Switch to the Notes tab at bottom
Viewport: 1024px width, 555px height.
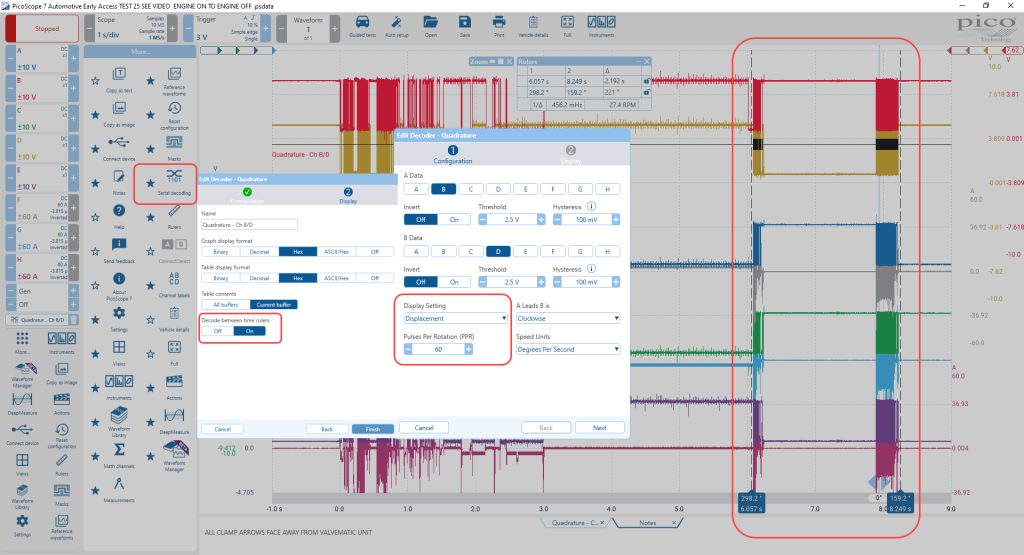tap(648, 522)
